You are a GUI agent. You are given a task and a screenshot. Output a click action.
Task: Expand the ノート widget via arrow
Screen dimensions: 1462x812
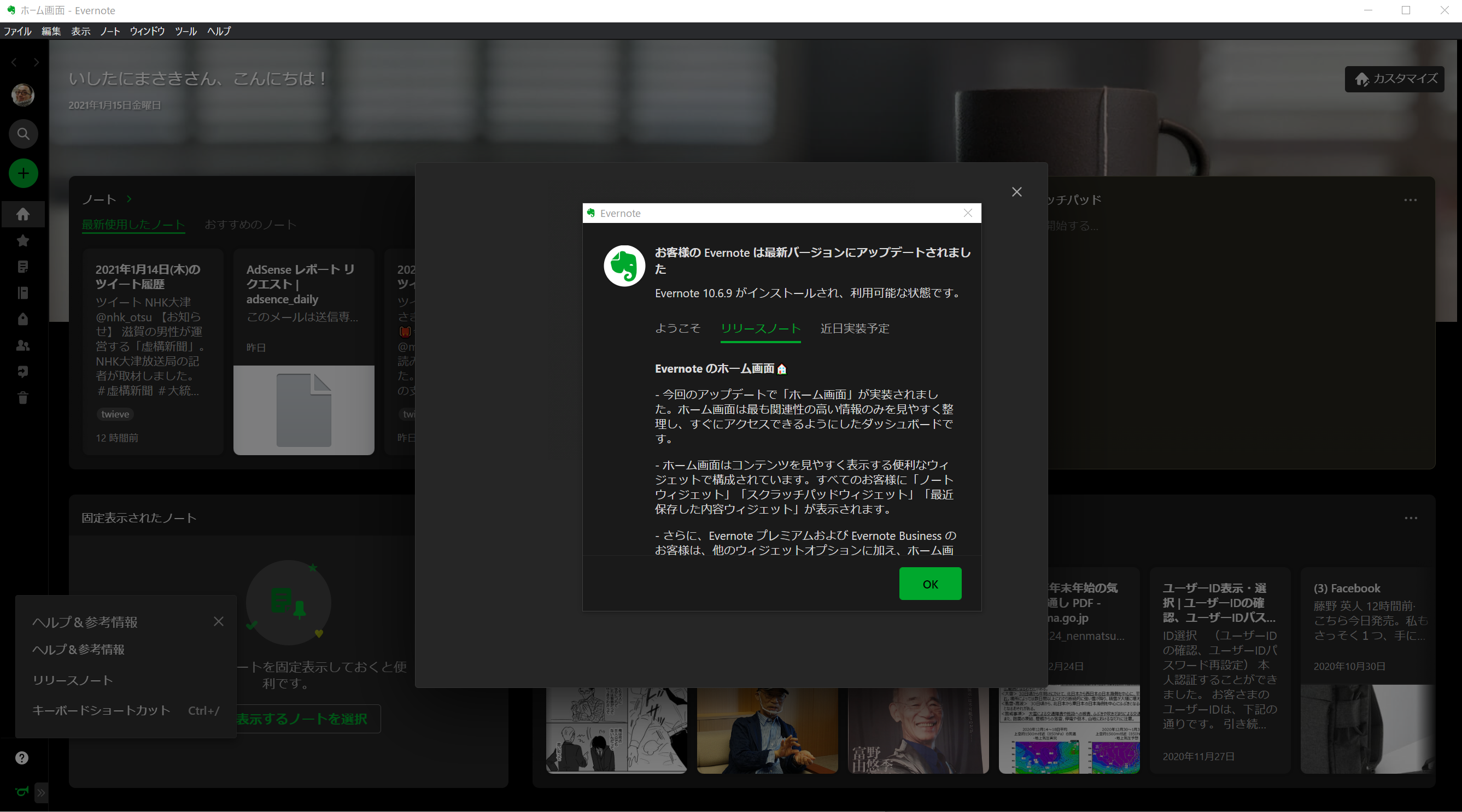(x=130, y=199)
